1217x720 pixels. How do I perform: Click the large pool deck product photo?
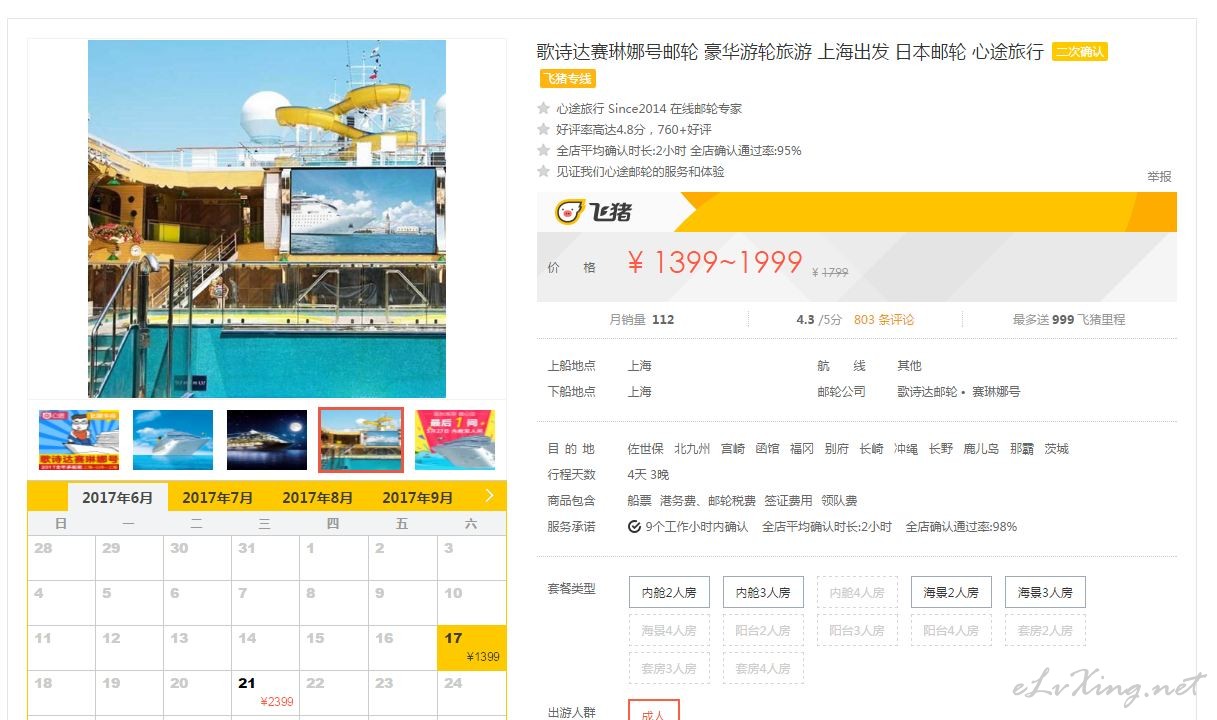267,219
